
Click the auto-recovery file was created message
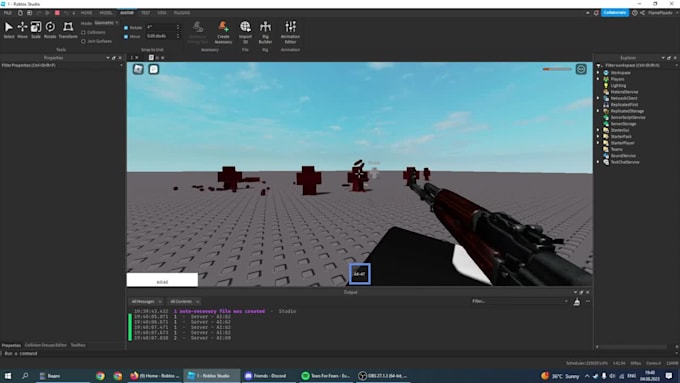tap(219, 311)
